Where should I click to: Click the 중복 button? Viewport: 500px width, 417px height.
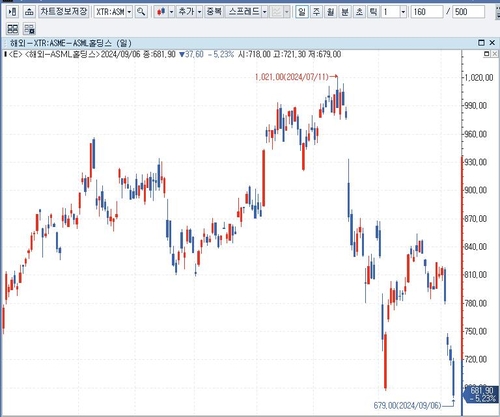[214, 12]
